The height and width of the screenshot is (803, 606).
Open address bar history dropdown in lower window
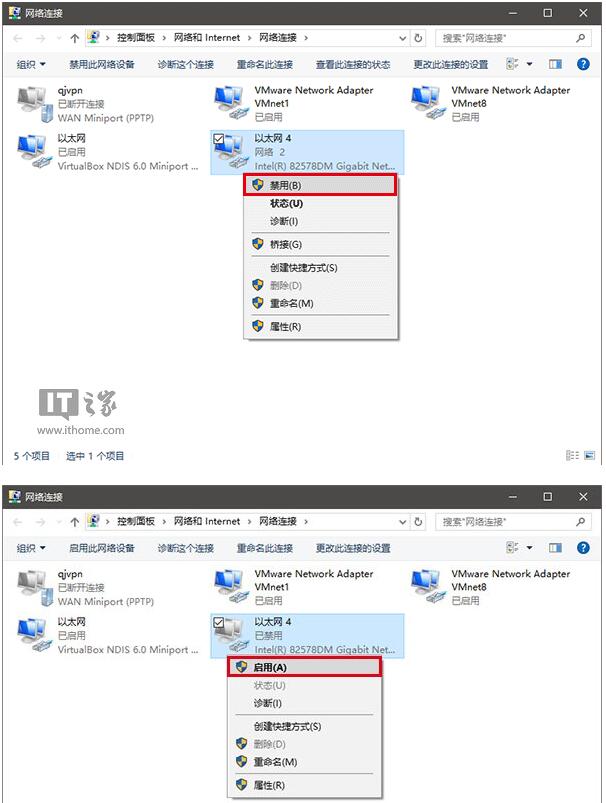click(x=403, y=522)
